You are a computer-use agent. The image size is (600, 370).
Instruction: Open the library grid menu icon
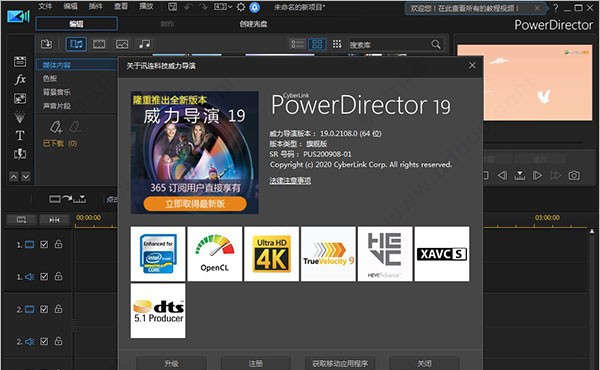click(337, 44)
